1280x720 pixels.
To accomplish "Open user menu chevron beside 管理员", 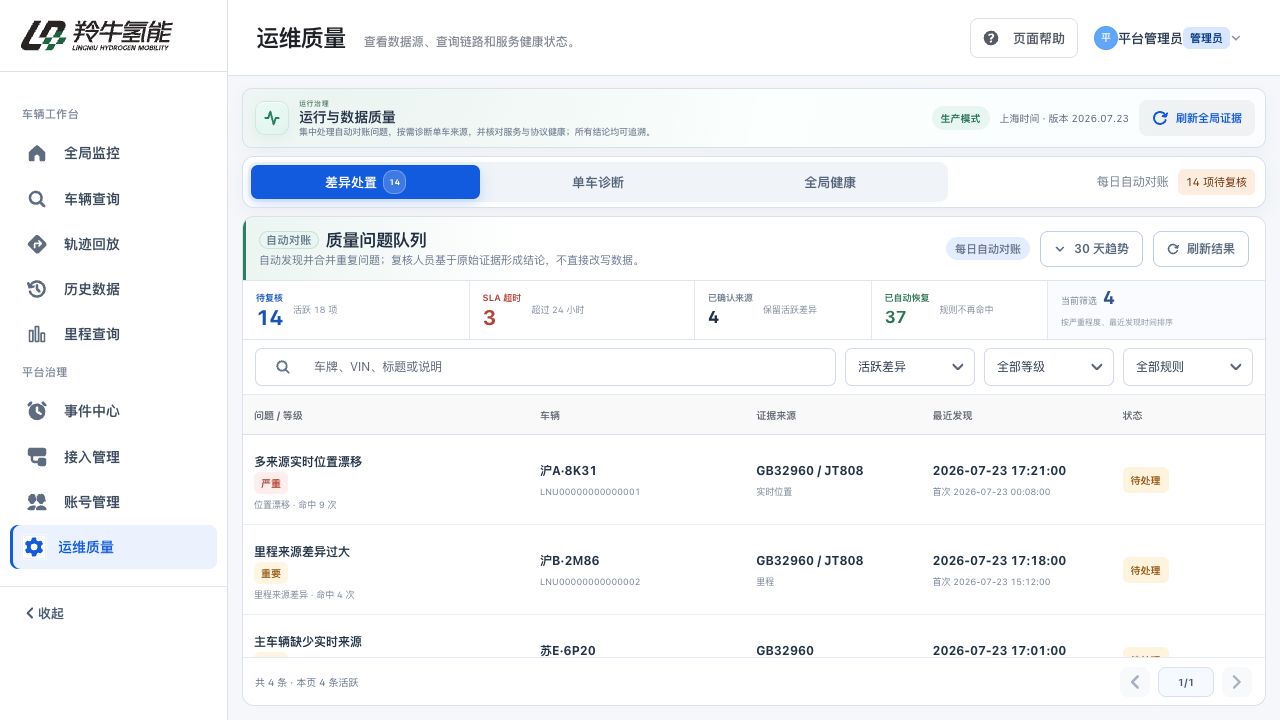I will pyautogui.click(x=1236, y=38).
